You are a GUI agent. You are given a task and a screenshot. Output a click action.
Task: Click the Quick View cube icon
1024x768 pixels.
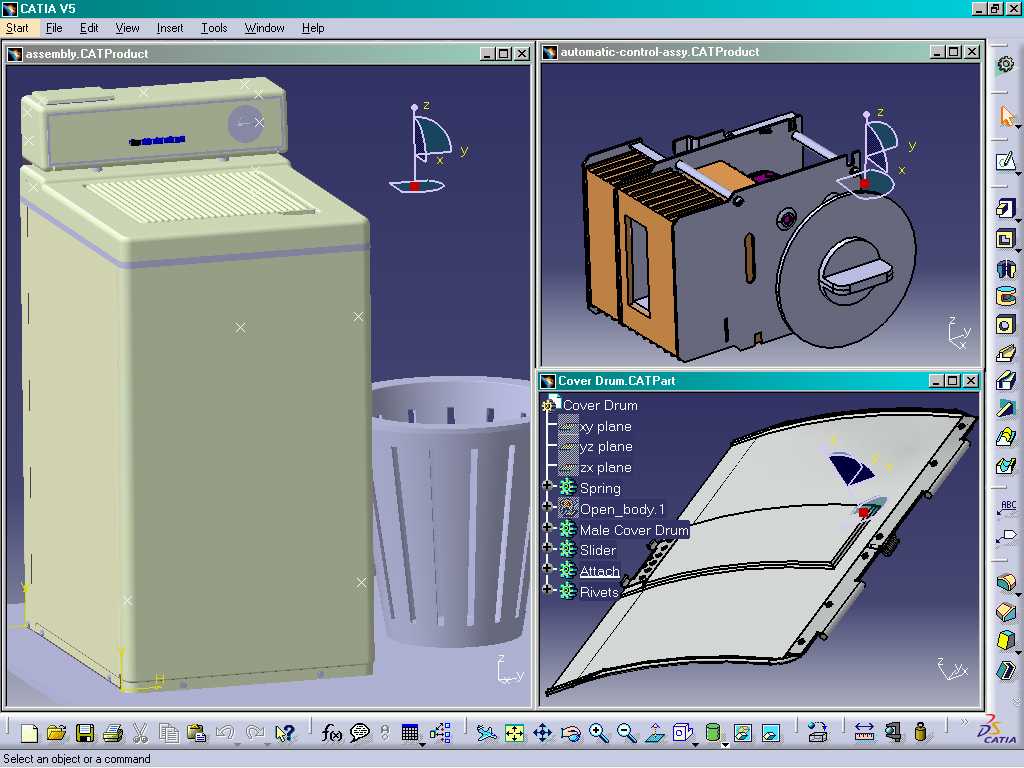coord(682,733)
